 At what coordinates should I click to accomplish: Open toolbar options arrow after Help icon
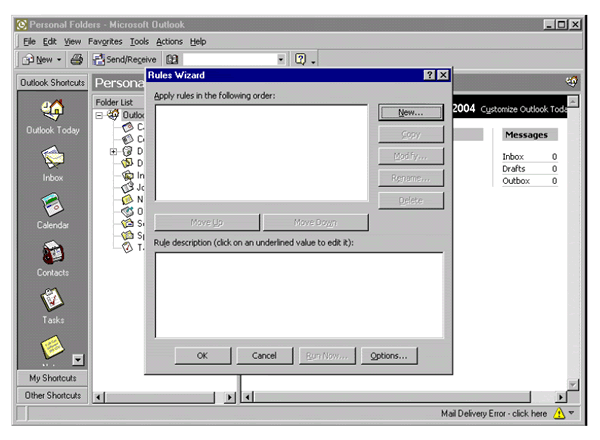point(313,61)
